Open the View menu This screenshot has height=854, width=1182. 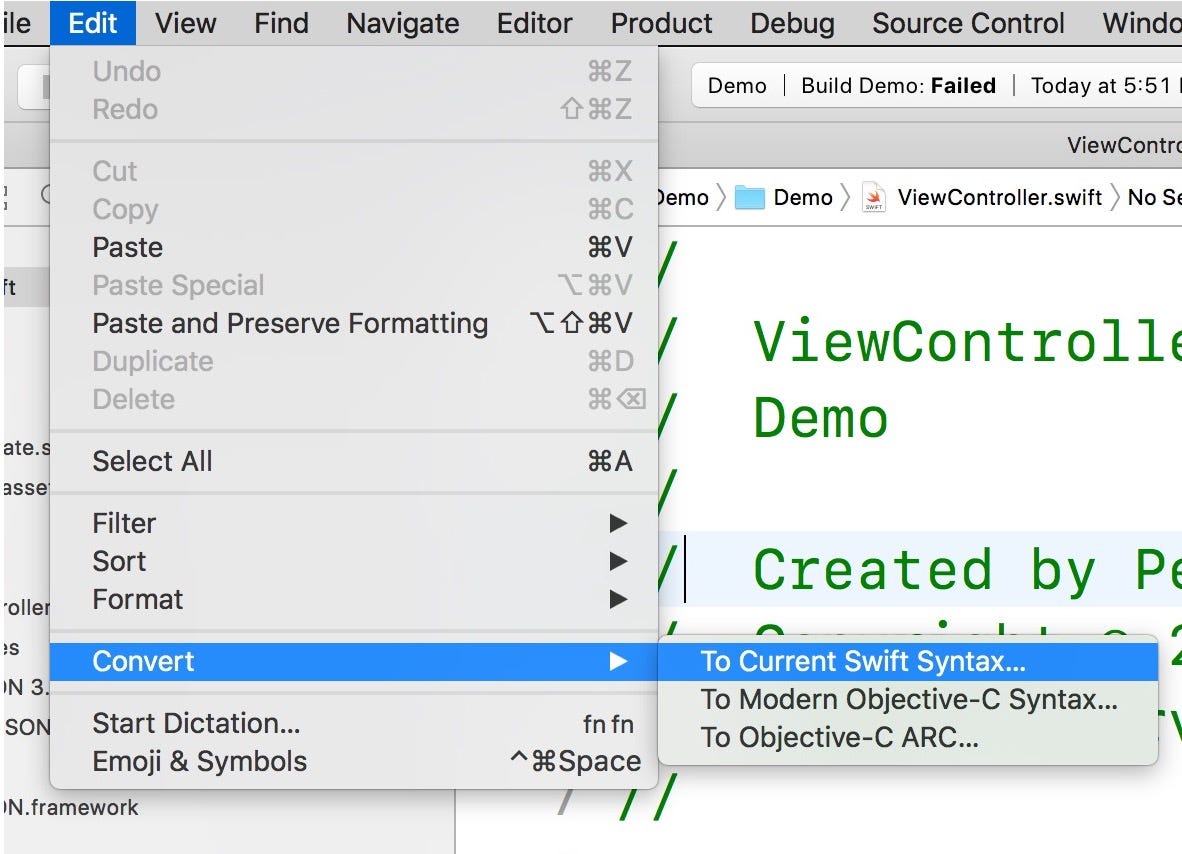[x=185, y=23]
